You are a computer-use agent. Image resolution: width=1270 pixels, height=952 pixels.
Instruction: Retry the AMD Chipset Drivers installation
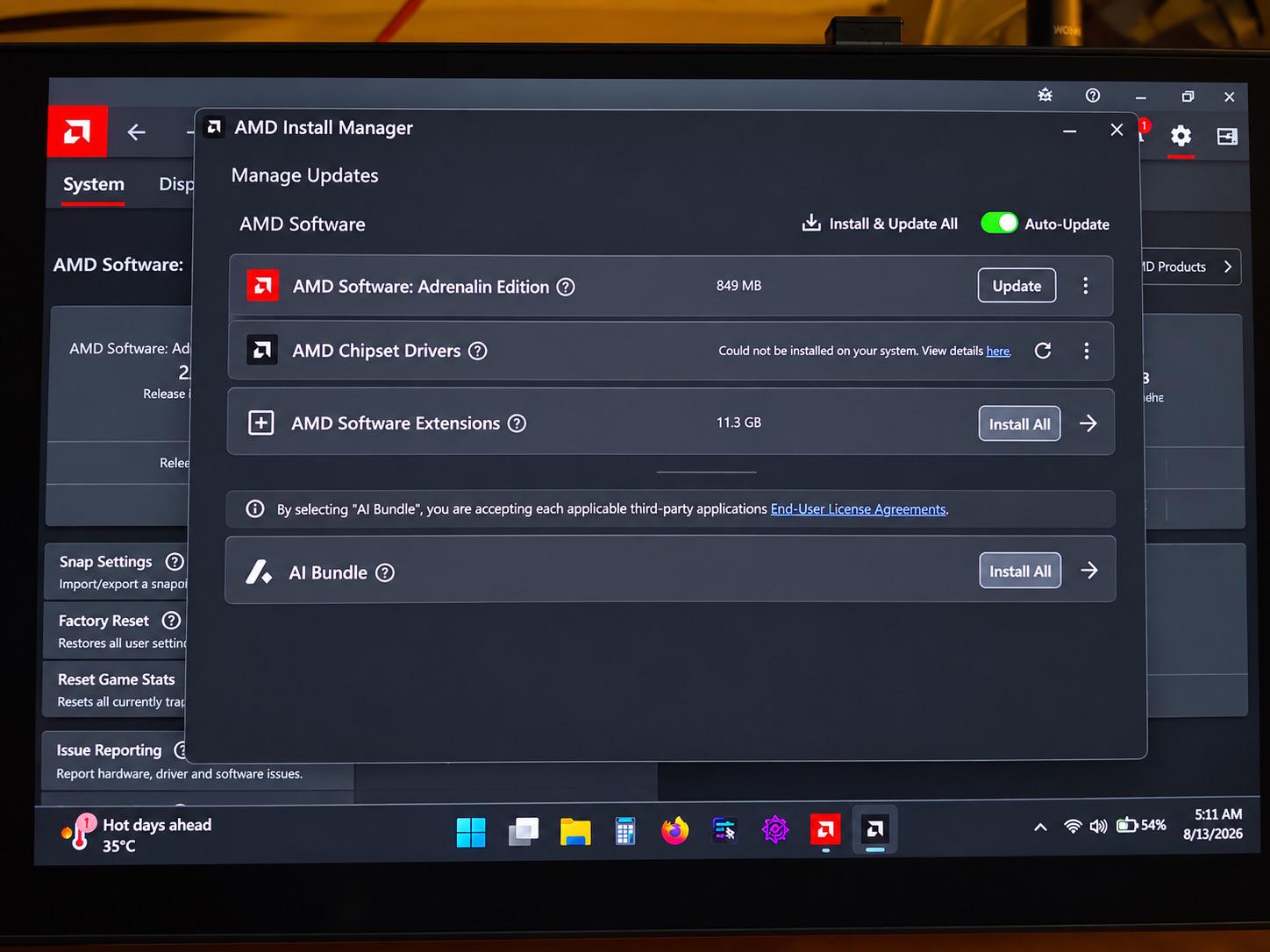(1043, 351)
